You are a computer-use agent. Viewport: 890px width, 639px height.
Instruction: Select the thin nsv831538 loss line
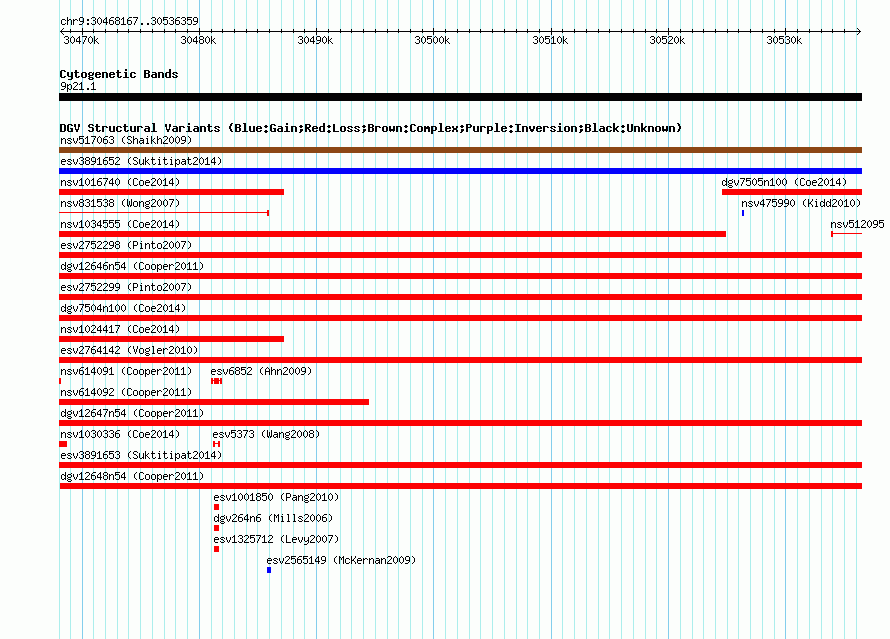164,213
